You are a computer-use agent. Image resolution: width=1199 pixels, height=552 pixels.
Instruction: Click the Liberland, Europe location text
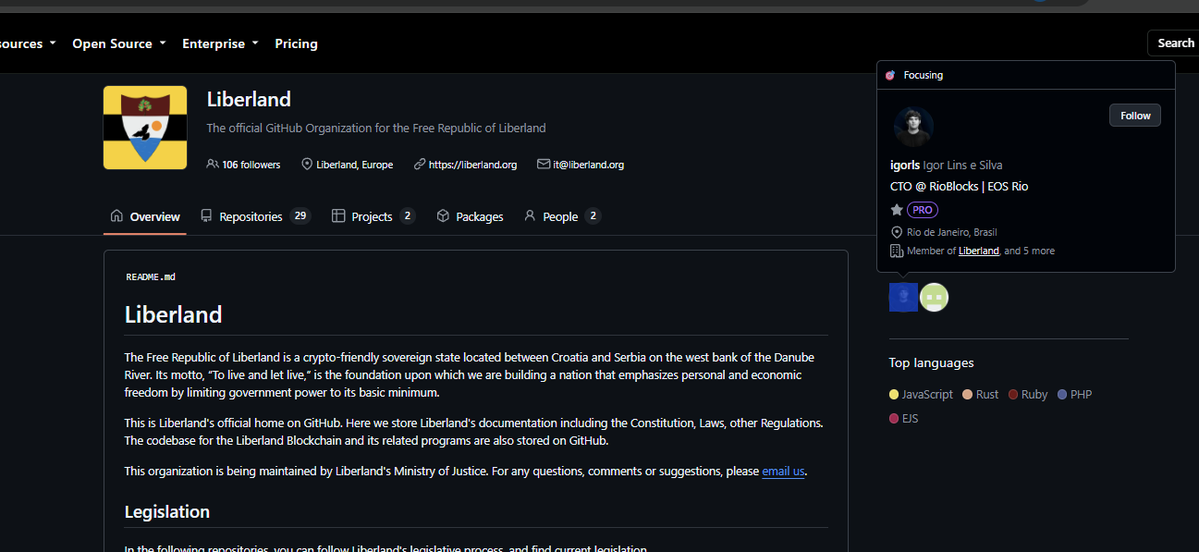point(355,164)
